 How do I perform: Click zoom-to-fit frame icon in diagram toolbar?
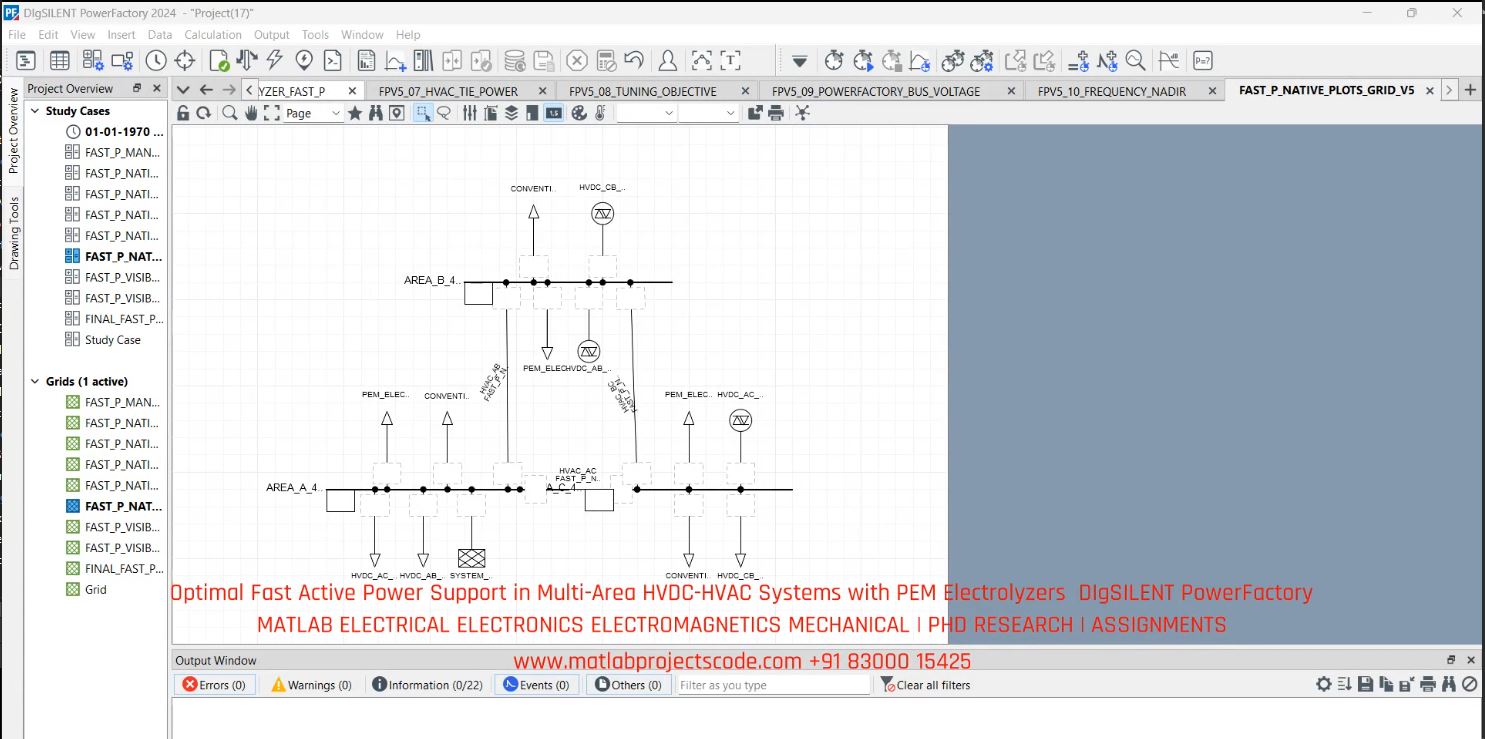click(272, 113)
